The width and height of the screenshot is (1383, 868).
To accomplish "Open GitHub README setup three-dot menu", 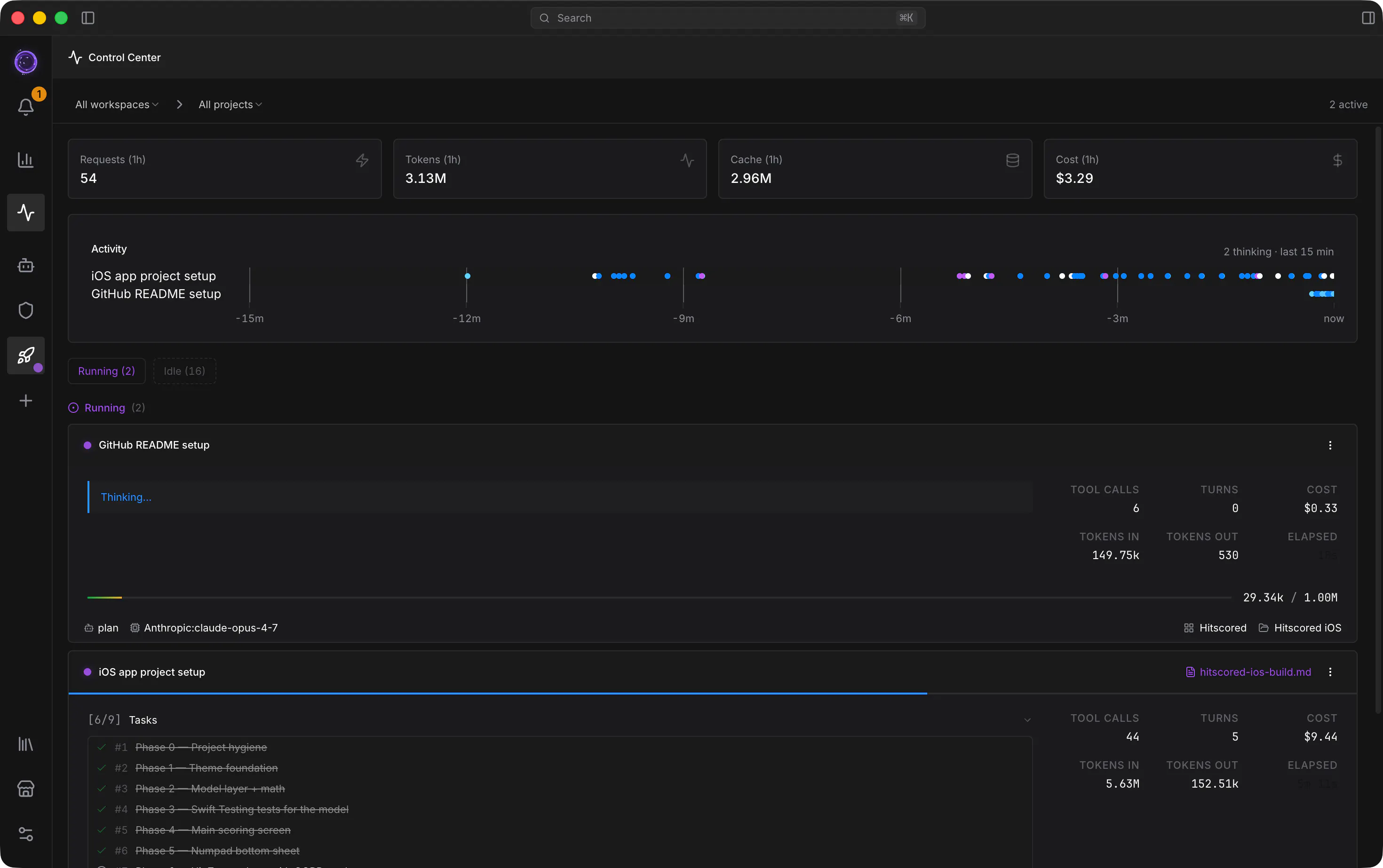I will 1330,445.
